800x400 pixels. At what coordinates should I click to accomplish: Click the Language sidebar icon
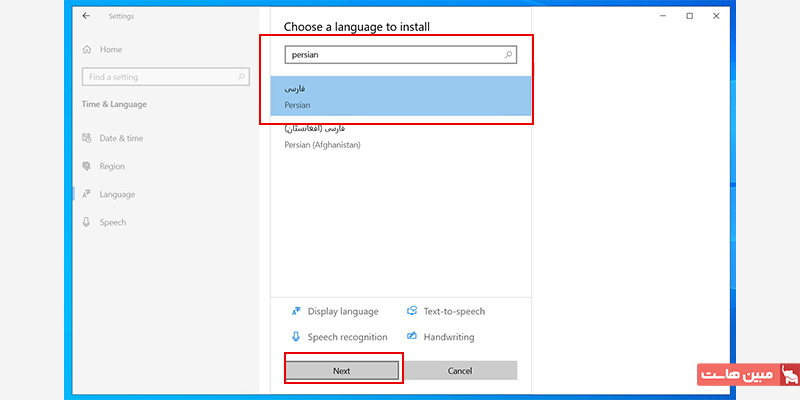tap(86, 194)
